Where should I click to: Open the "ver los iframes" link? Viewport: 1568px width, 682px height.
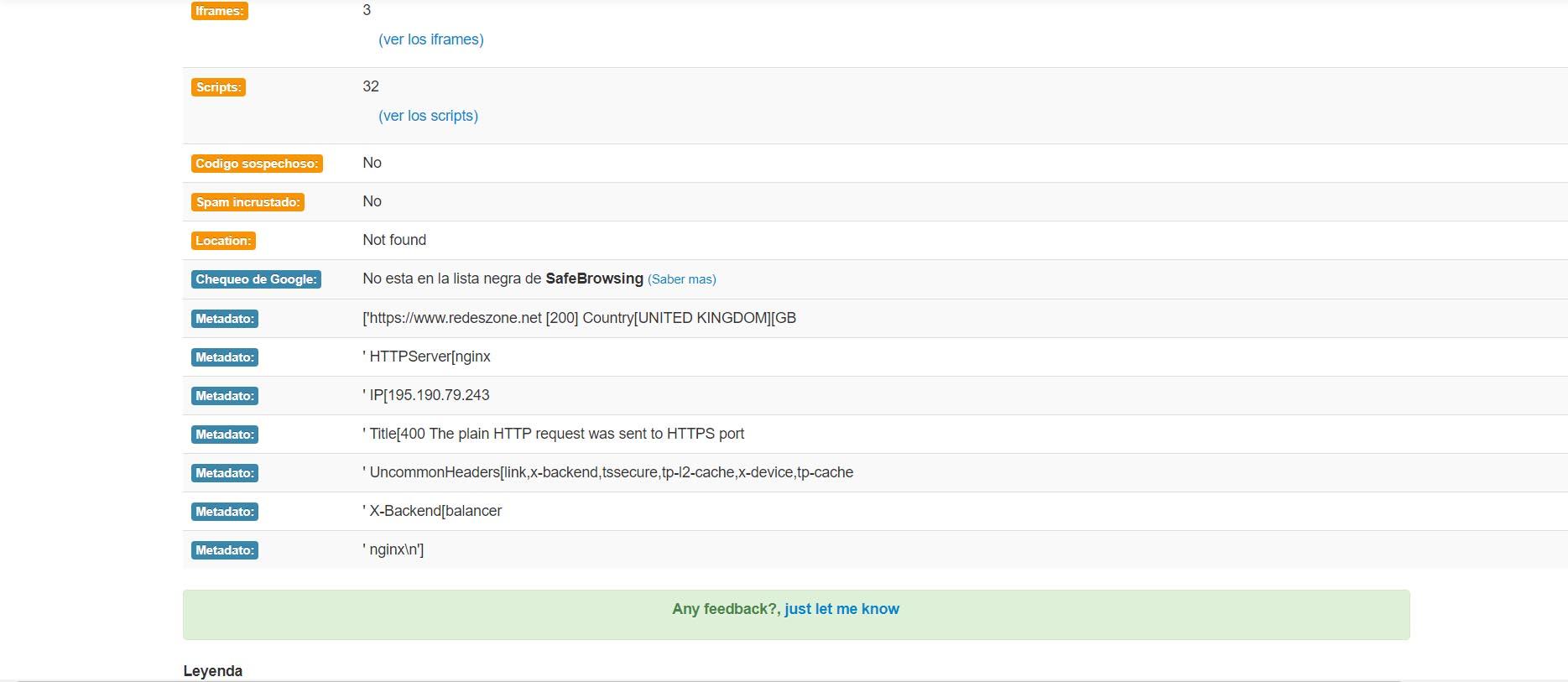click(430, 39)
